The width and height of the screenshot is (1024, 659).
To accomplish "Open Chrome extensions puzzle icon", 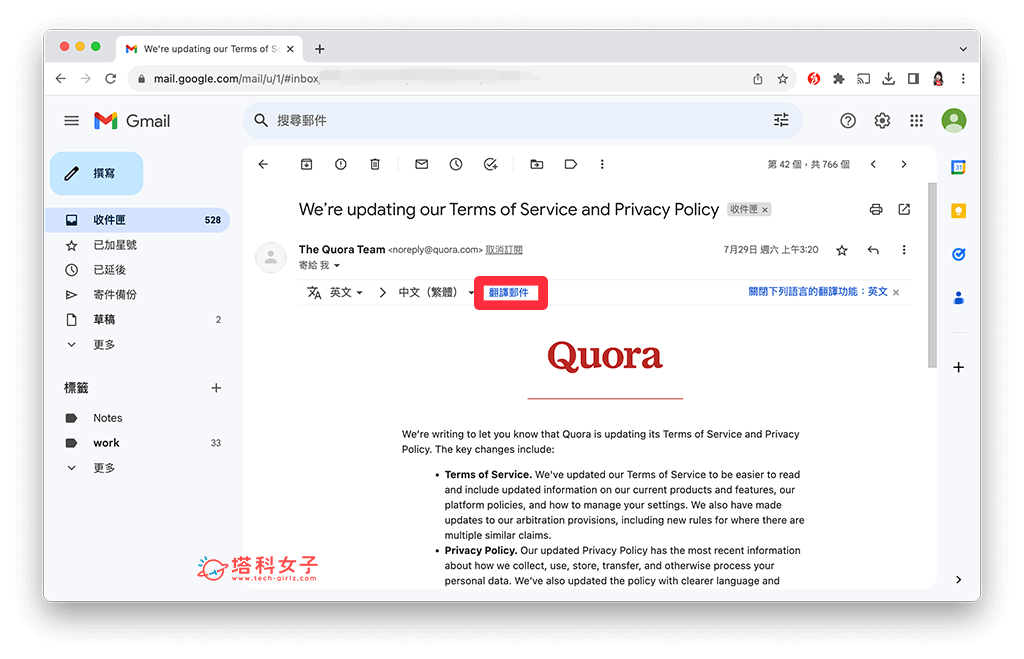I will 839,79.
